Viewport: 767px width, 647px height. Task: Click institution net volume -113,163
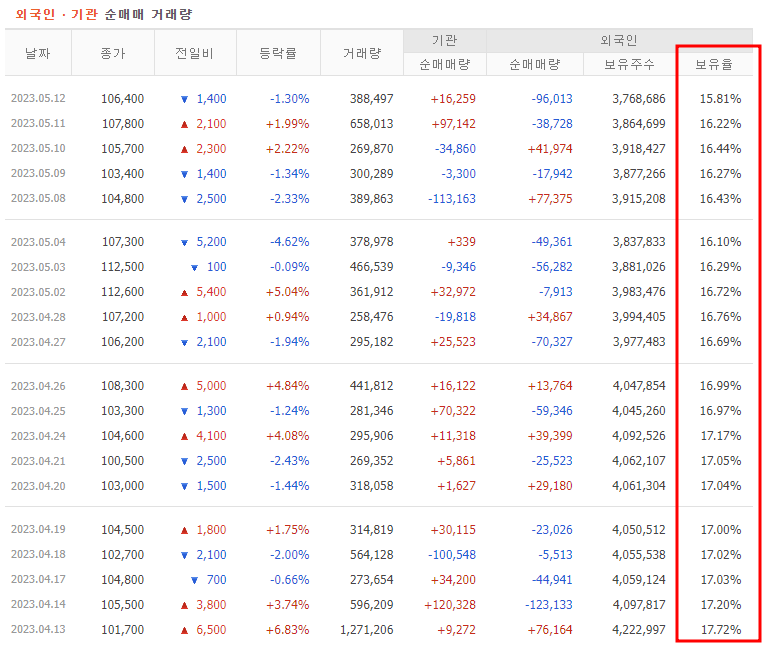click(x=452, y=199)
